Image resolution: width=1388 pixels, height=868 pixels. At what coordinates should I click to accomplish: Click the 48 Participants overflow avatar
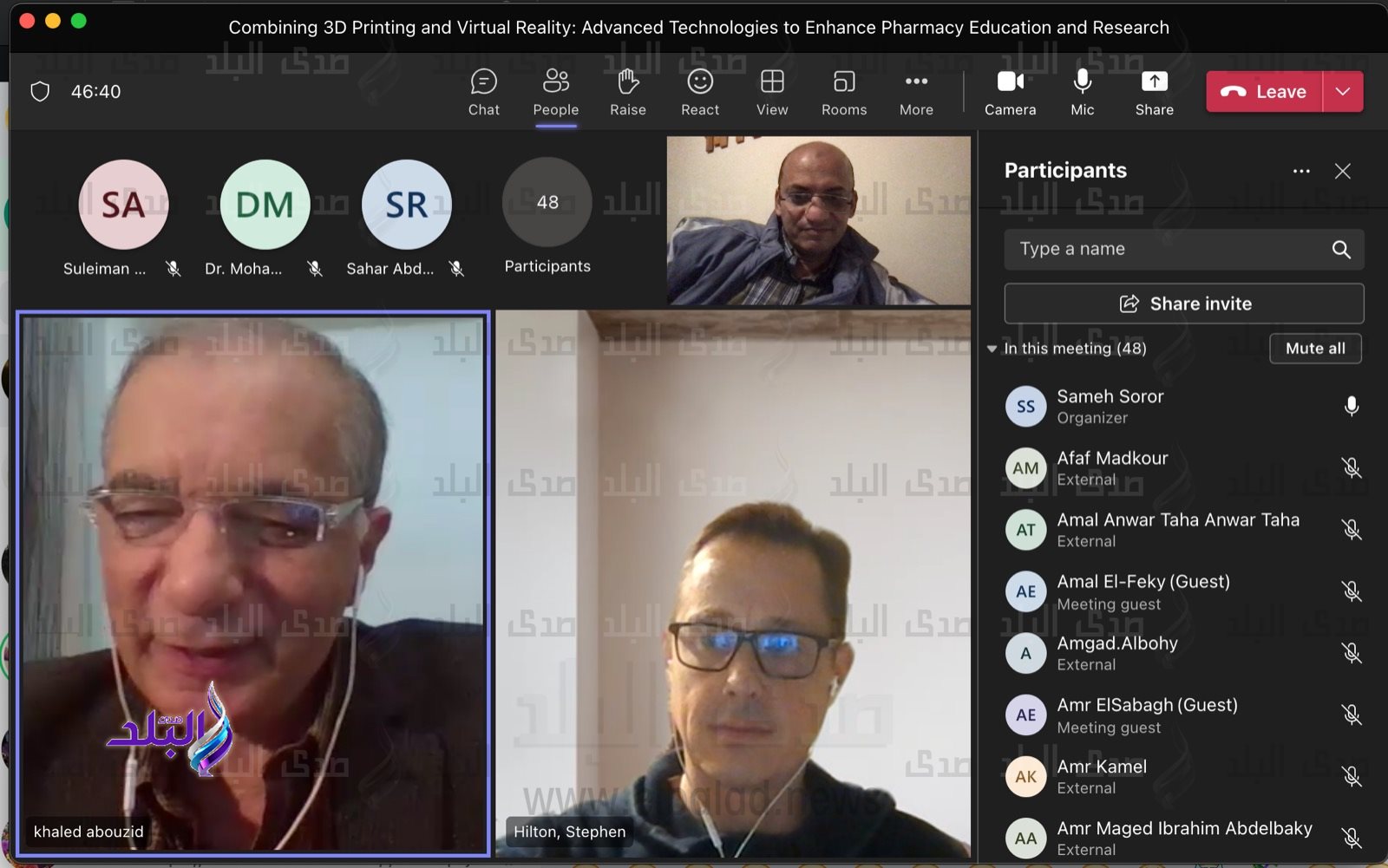point(547,203)
